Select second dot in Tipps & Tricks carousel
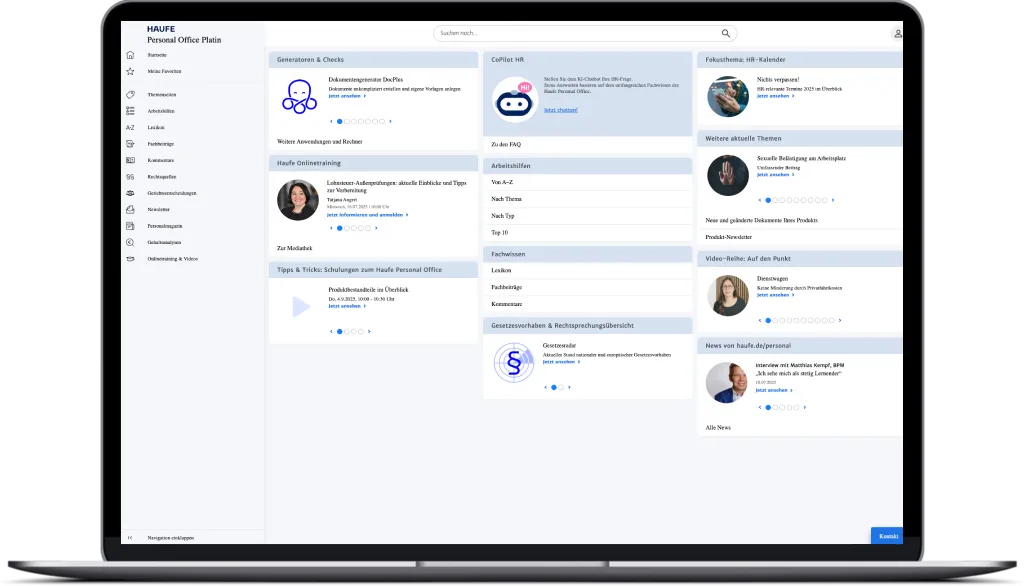 [347, 331]
